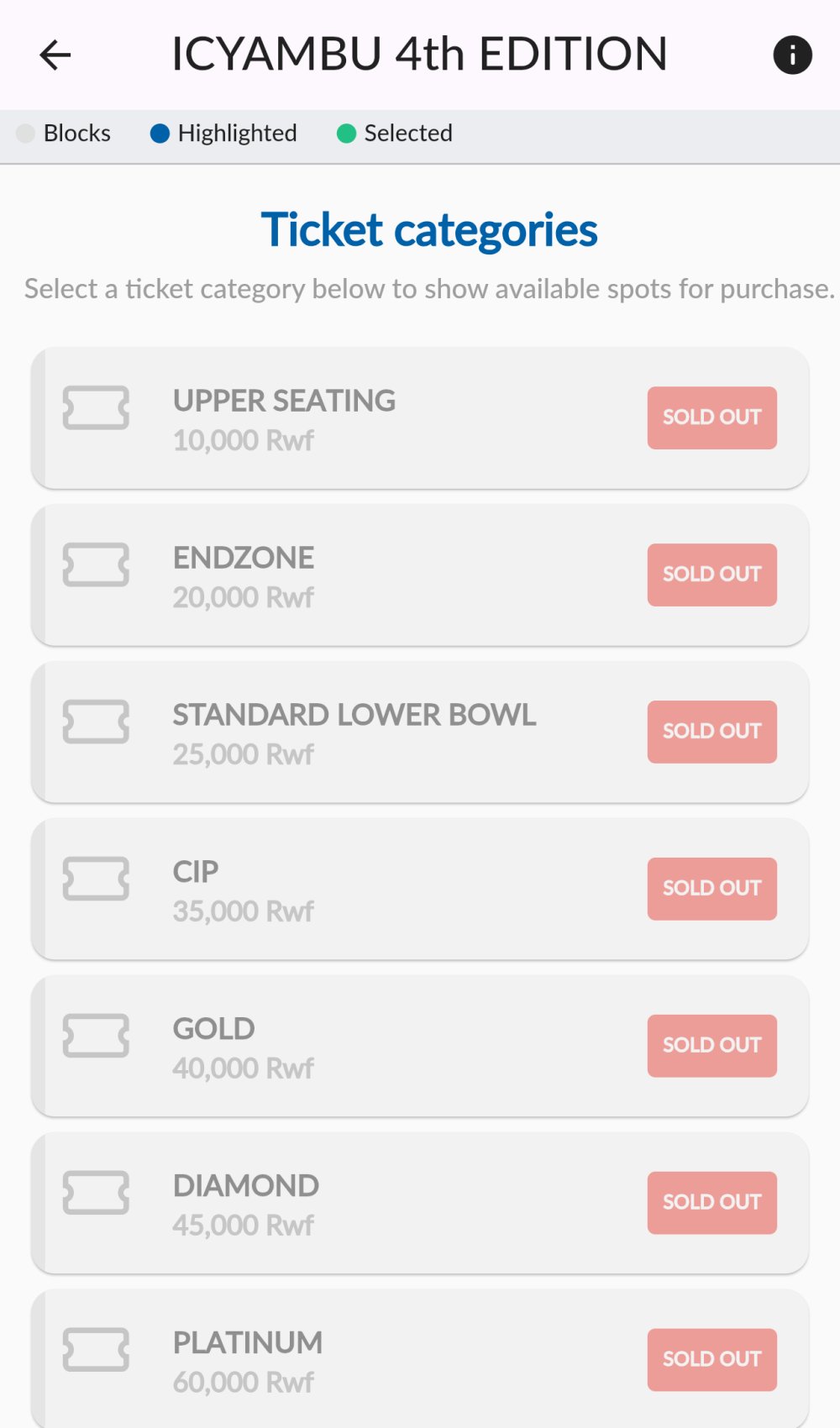Select the CIP 35,000 Rwf category
This screenshot has height=1428, width=840.
[x=420, y=889]
